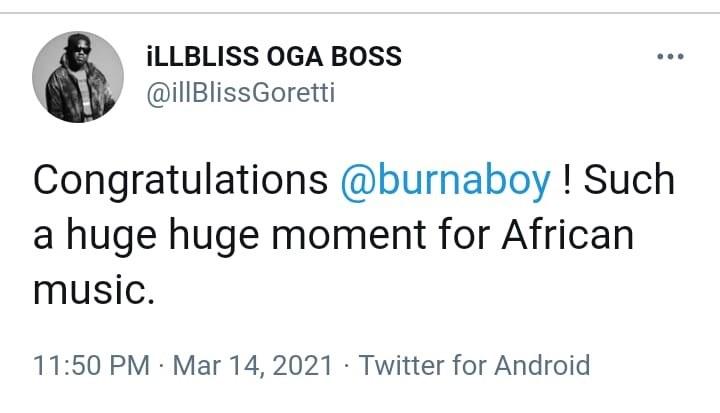
Task: Click the year 2021 in the date
Action: pos(301,365)
